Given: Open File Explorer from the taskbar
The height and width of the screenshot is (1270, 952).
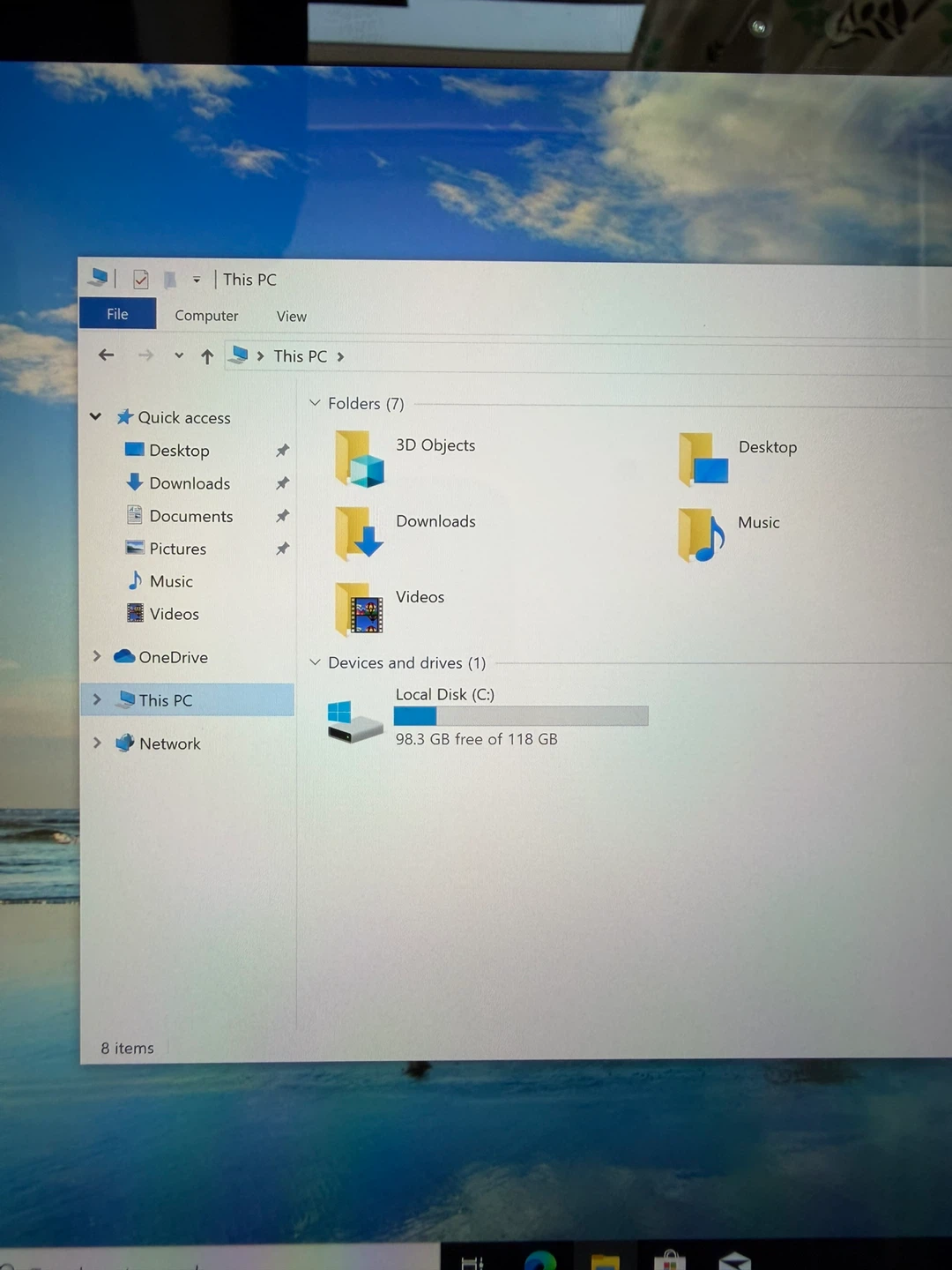Looking at the screenshot, I should pos(605,1260).
